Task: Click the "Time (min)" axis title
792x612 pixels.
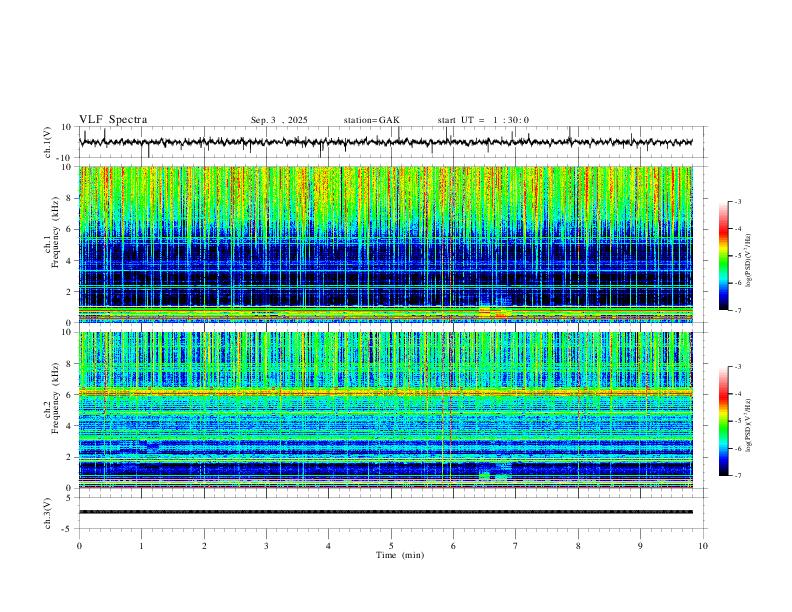Action: [x=400, y=555]
